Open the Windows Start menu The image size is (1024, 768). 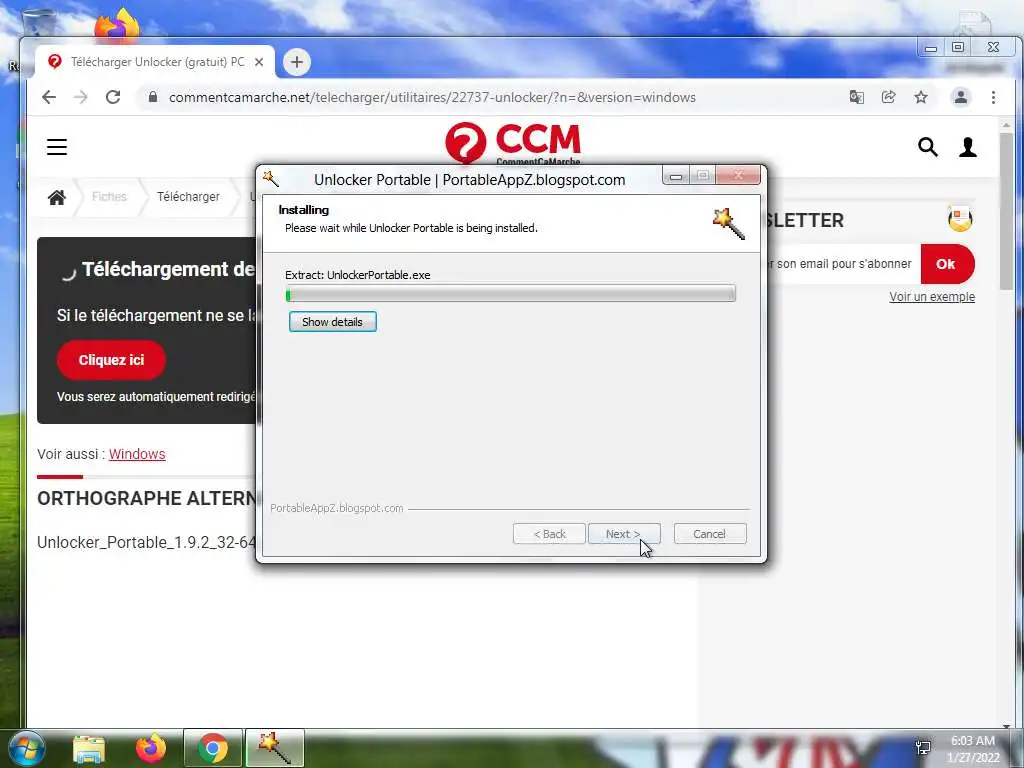coord(26,748)
